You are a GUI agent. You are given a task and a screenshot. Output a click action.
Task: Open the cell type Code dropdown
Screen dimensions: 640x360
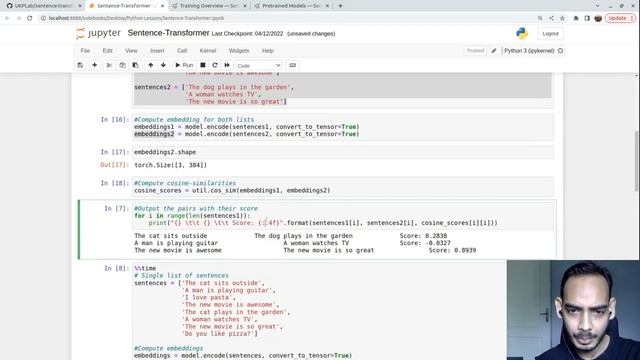[x=259, y=66]
